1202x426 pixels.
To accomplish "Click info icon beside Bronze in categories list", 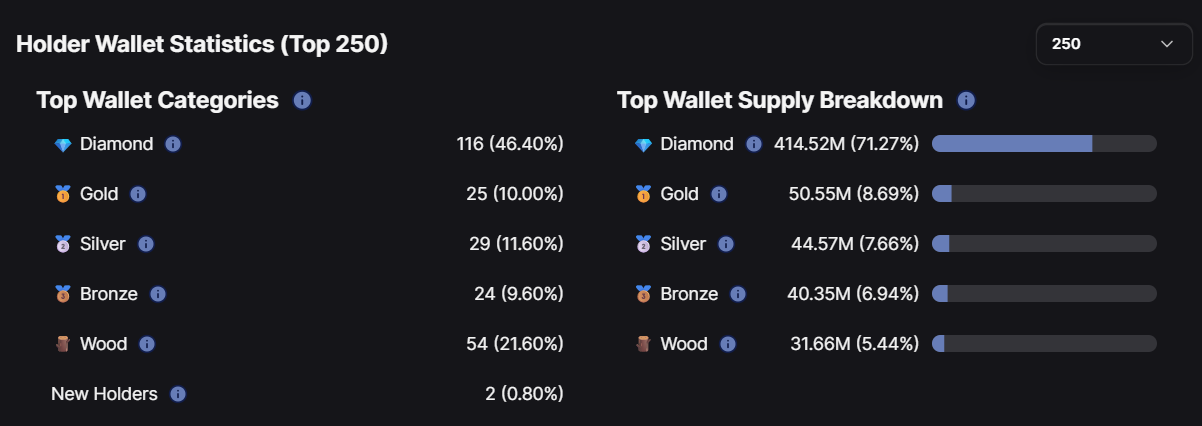I will (x=158, y=294).
